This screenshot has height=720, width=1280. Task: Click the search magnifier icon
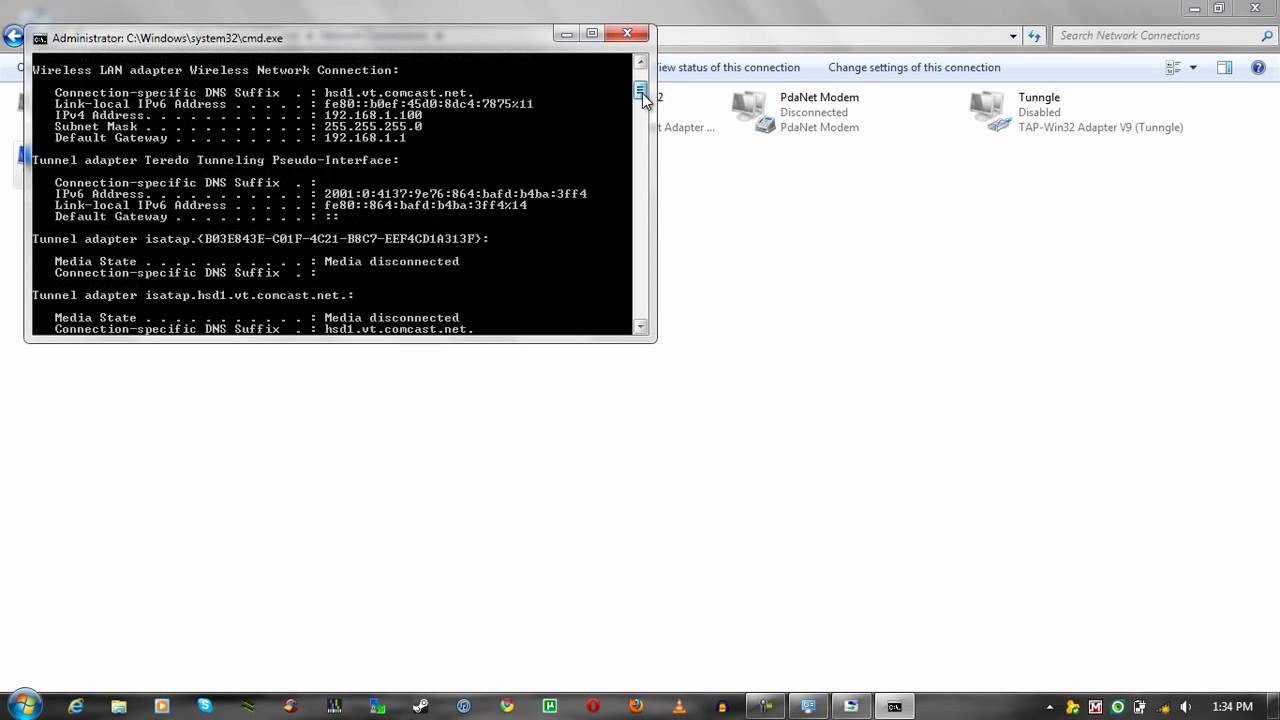click(1267, 35)
